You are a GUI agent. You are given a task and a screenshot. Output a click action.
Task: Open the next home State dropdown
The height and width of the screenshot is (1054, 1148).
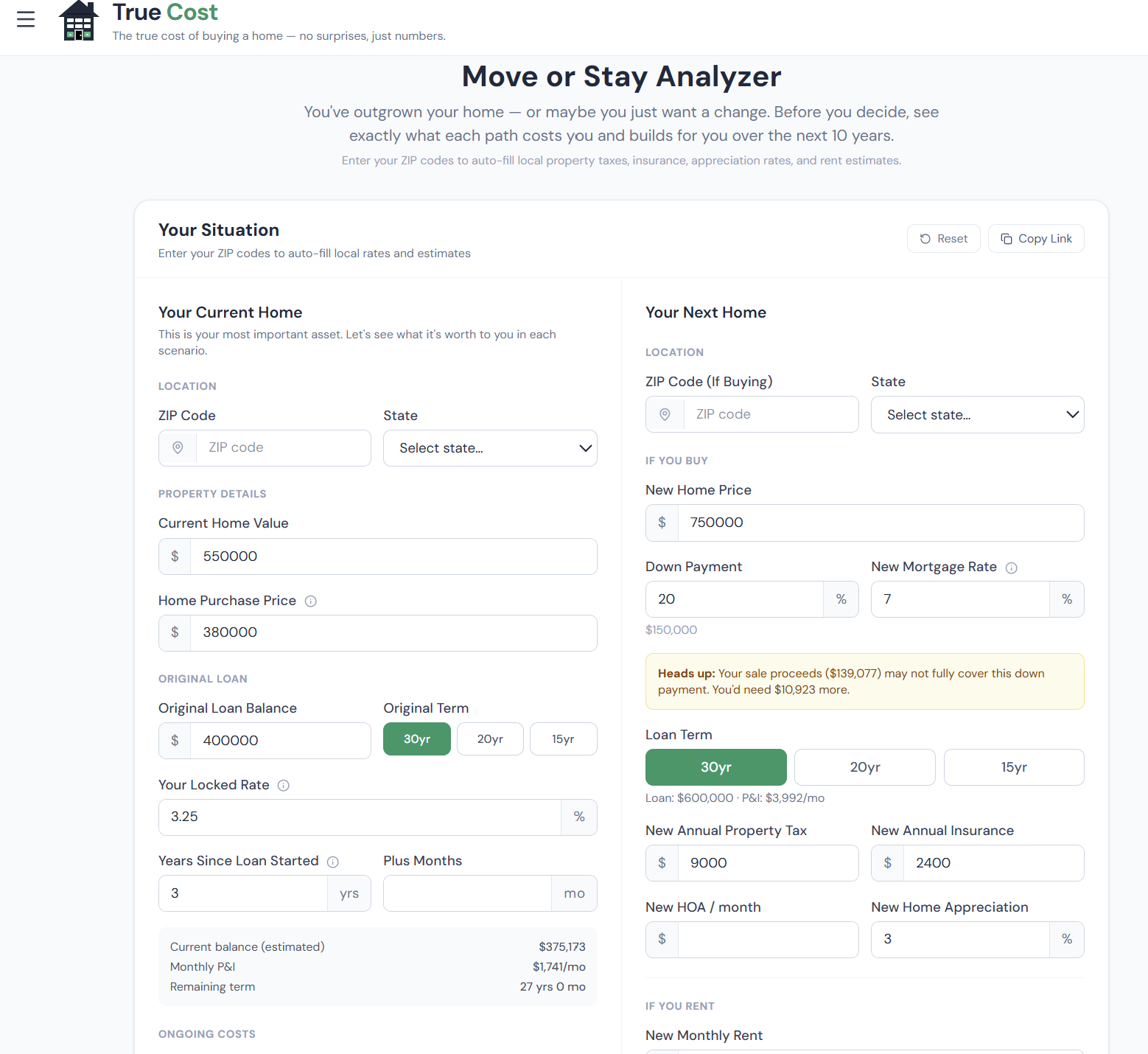tap(977, 415)
